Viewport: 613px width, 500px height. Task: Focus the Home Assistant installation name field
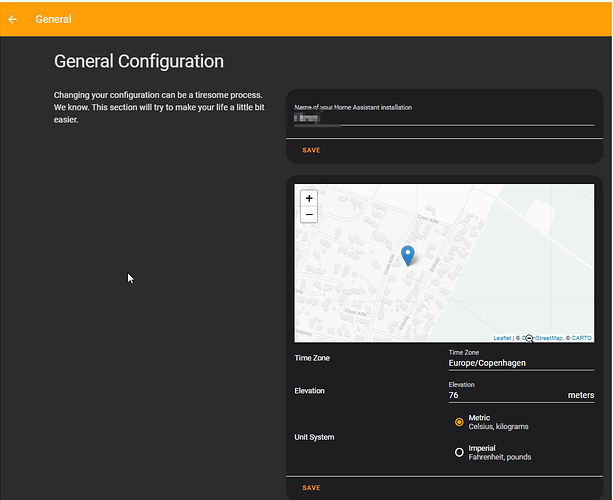[x=444, y=119]
